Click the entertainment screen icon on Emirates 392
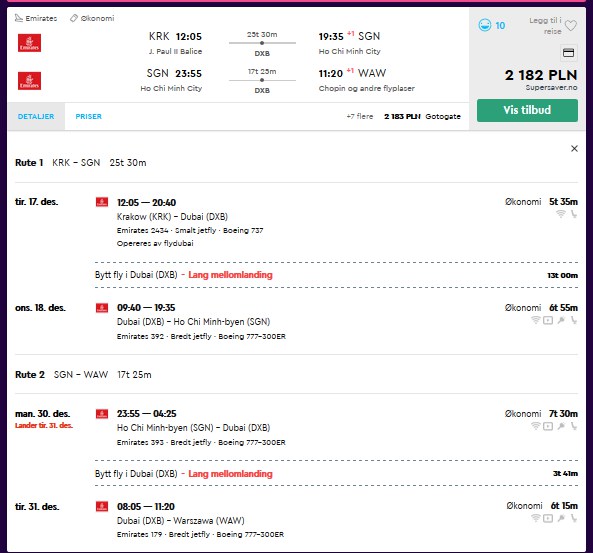The width and height of the screenshot is (593, 553). [x=548, y=320]
